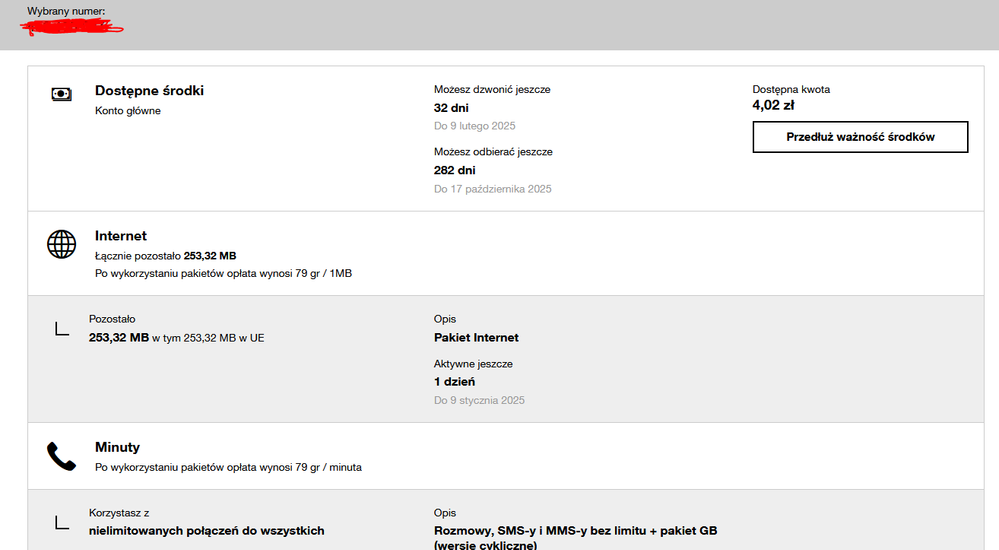Click nielimitowanych połączeń do wszystkich text
This screenshot has height=550, width=999.
(x=206, y=531)
